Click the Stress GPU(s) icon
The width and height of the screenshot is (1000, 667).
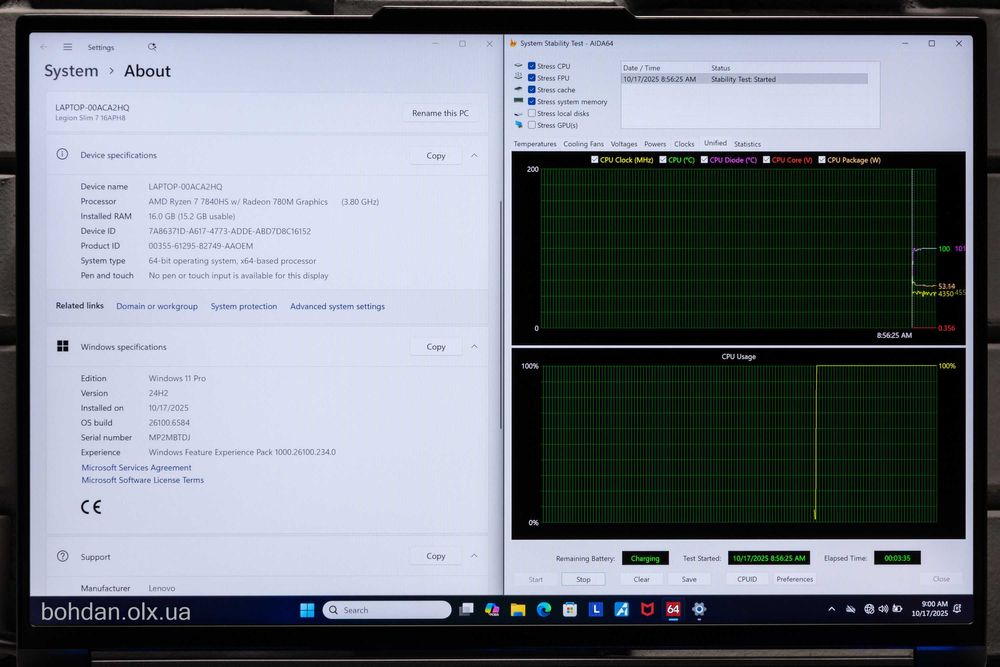pos(518,124)
